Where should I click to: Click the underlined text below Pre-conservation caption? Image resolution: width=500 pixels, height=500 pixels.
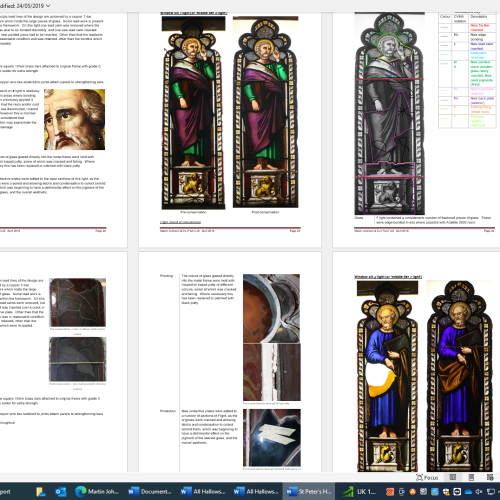pos(180,222)
